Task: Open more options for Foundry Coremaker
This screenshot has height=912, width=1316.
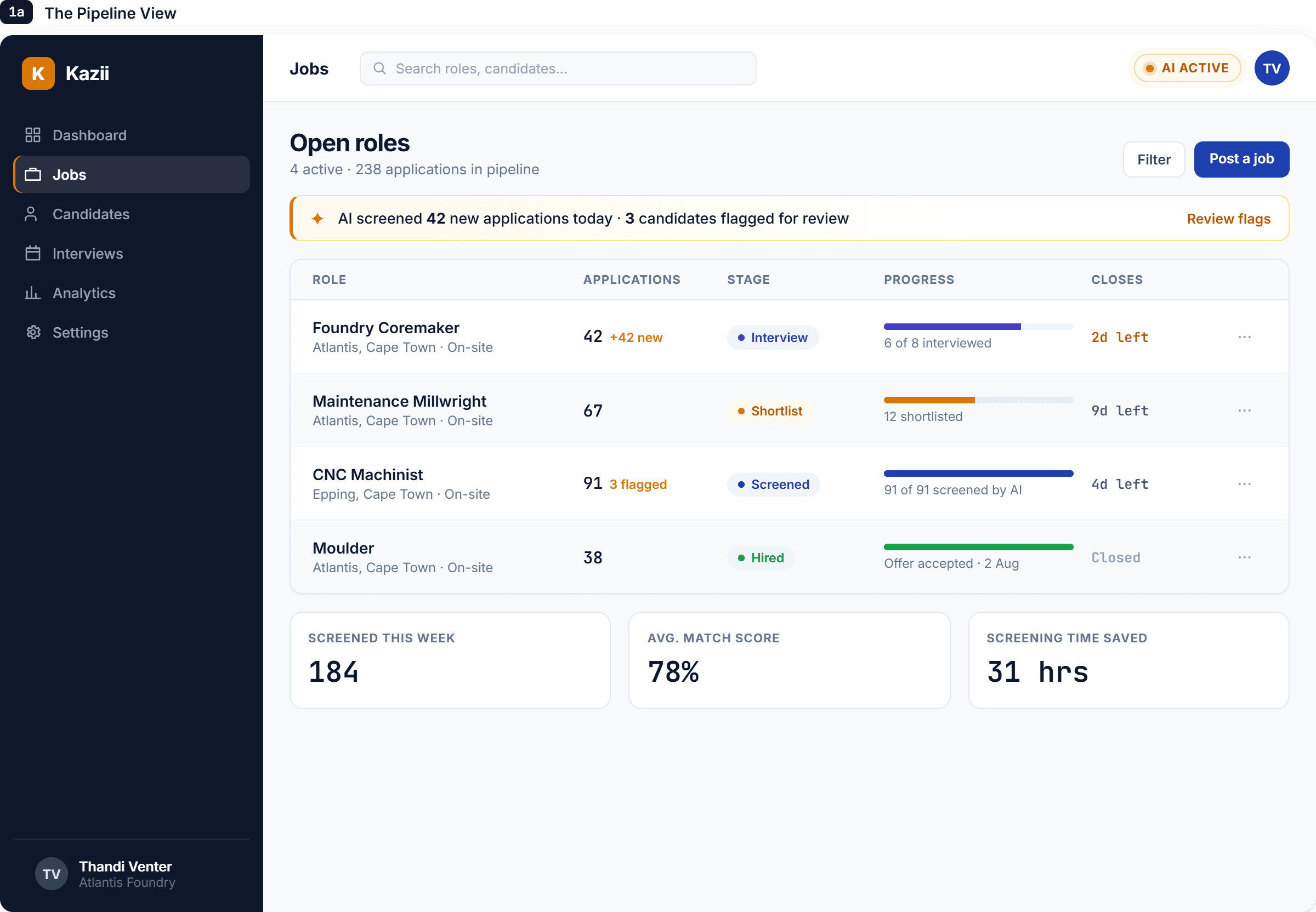Action: click(1244, 337)
